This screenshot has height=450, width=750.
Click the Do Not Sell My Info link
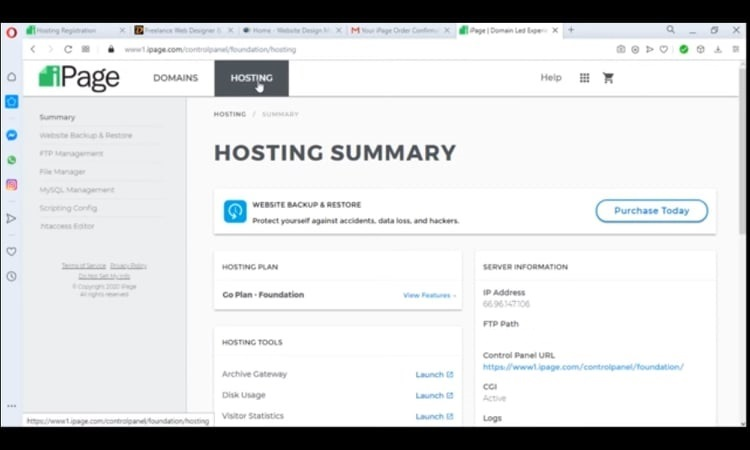104,276
